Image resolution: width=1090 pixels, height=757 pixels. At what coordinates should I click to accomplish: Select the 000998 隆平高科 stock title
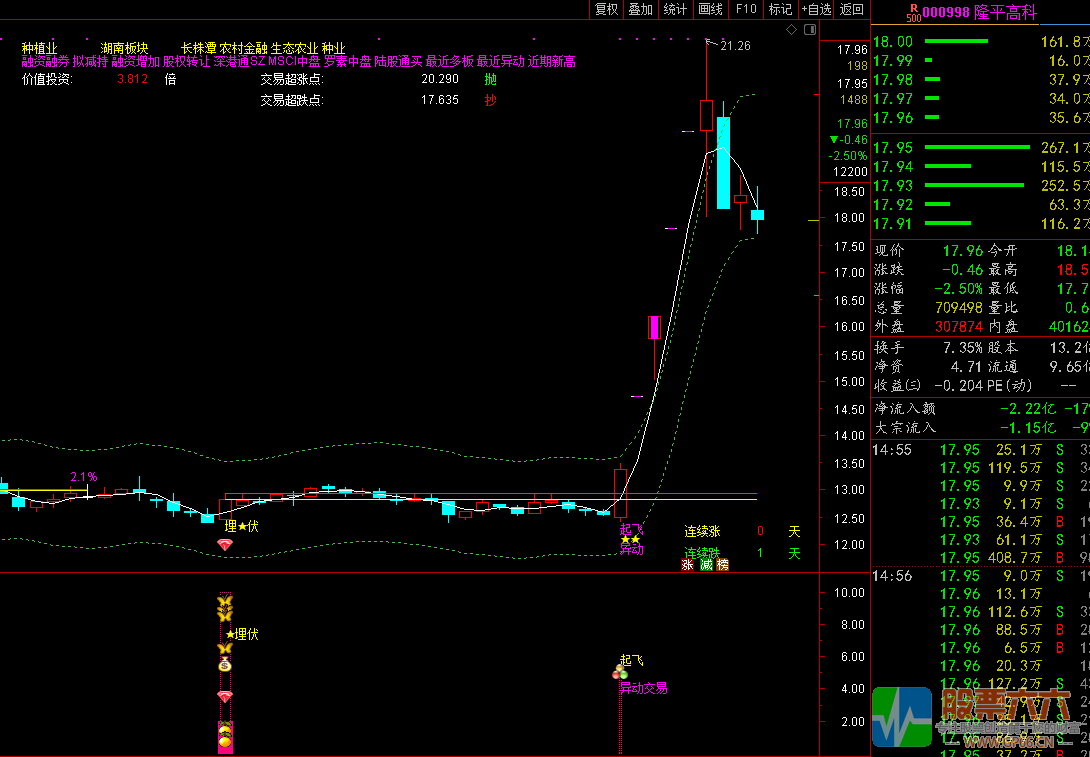tap(978, 12)
